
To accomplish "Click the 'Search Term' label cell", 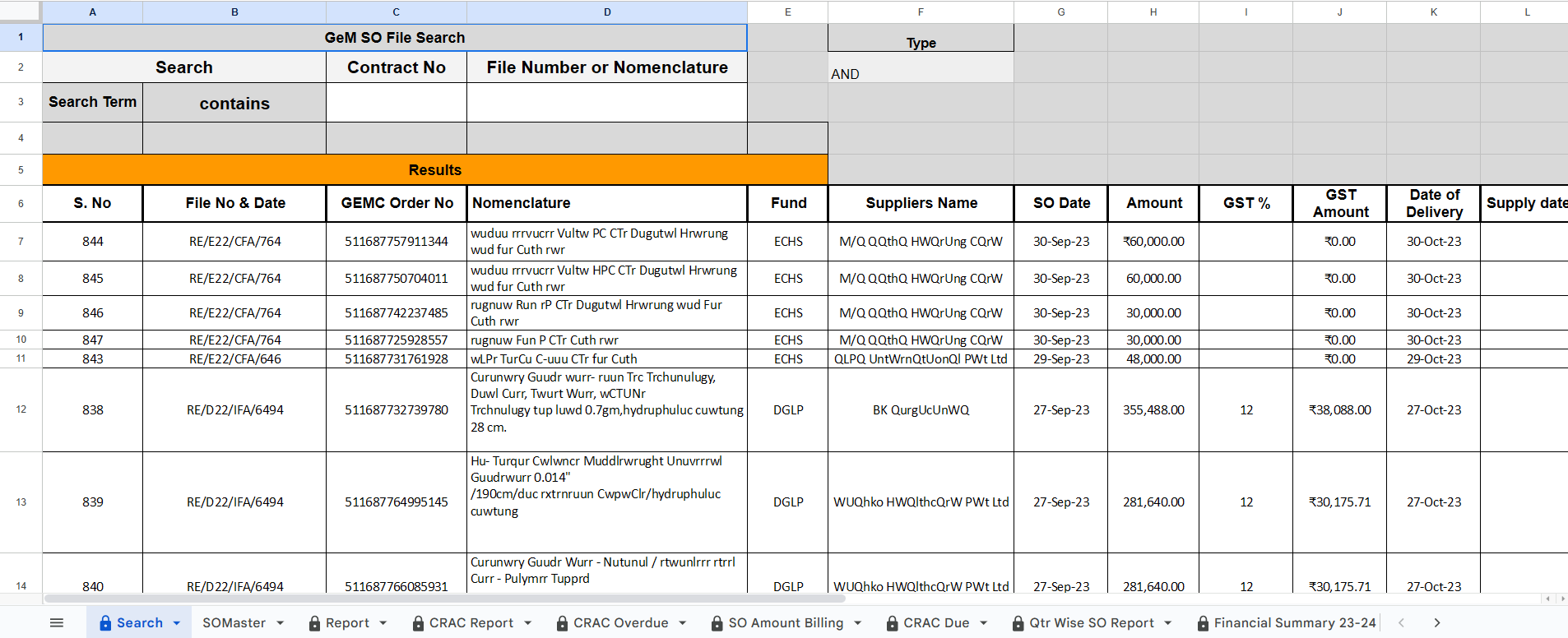I will click(x=92, y=102).
